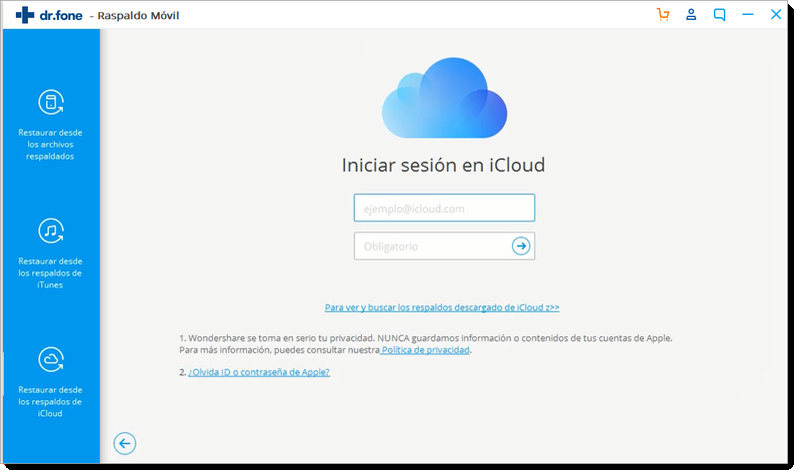The height and width of the screenshot is (475, 800).
Task: Open link to view downloaded iCloud backups
Action: 442,308
